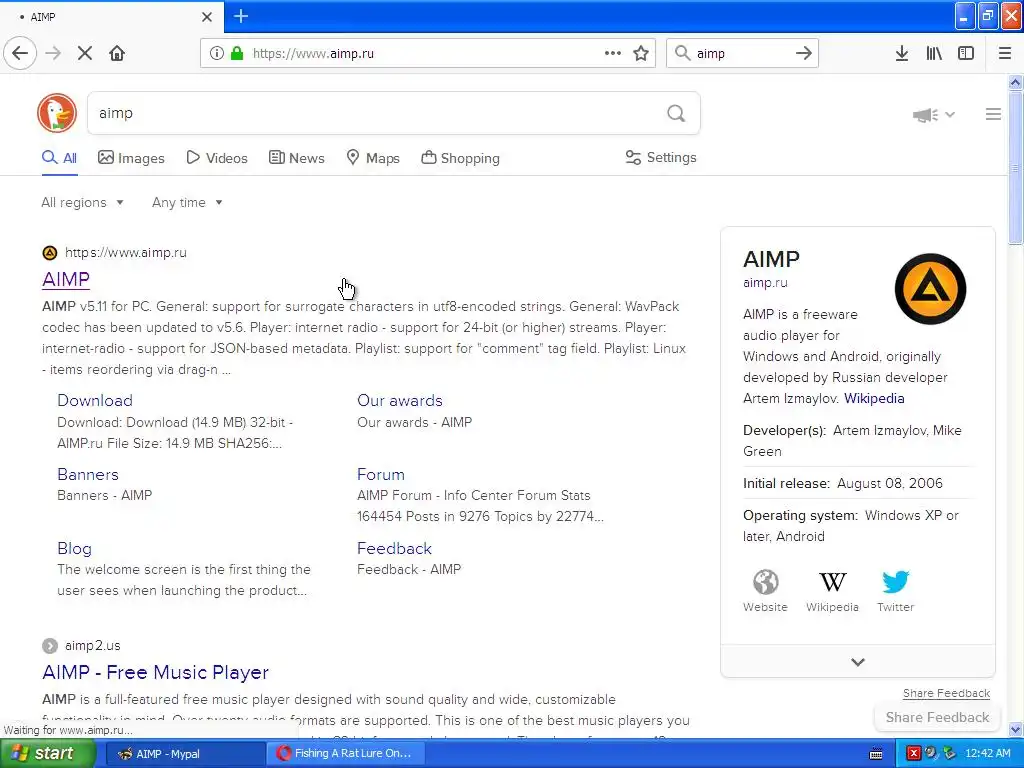Click the page vertical scrollbar thumb
Viewport: 1024px width, 768px height.
(1015, 168)
